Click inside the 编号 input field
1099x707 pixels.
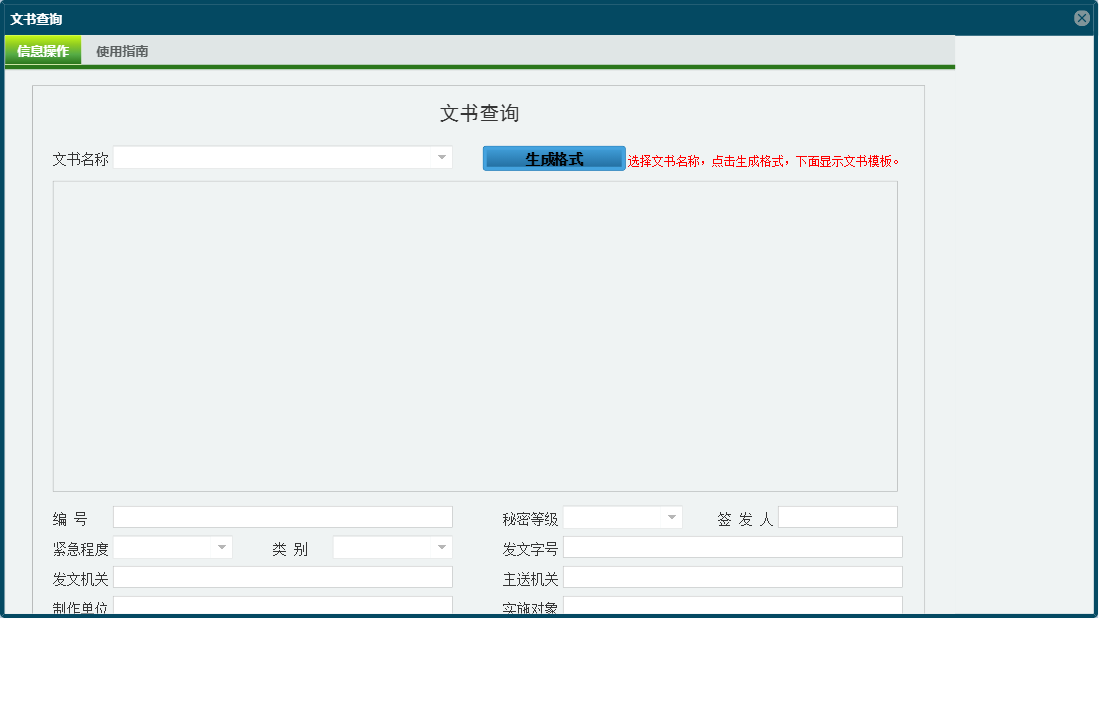point(283,516)
